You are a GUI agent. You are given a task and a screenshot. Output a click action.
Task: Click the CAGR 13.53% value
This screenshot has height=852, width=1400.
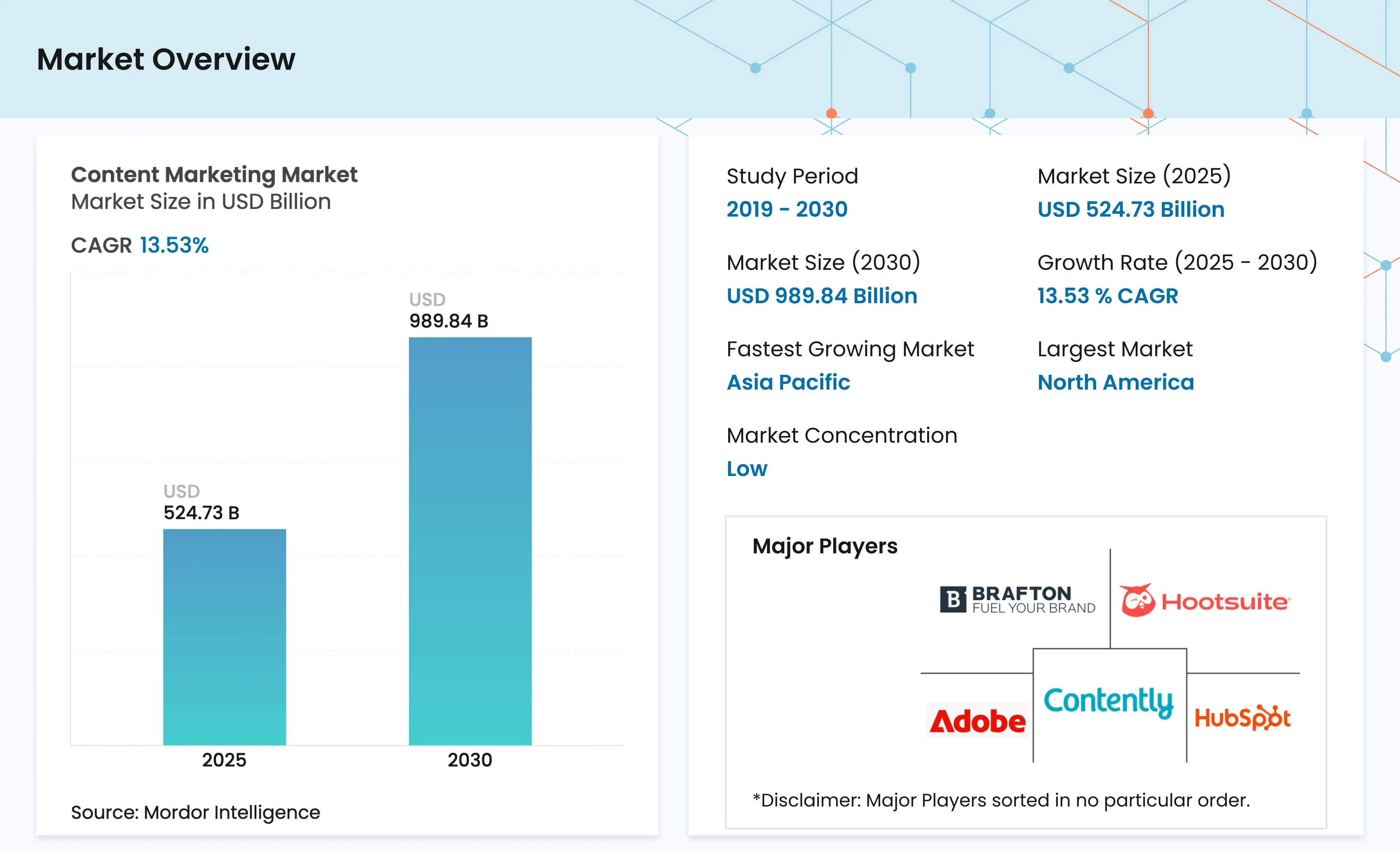174,245
